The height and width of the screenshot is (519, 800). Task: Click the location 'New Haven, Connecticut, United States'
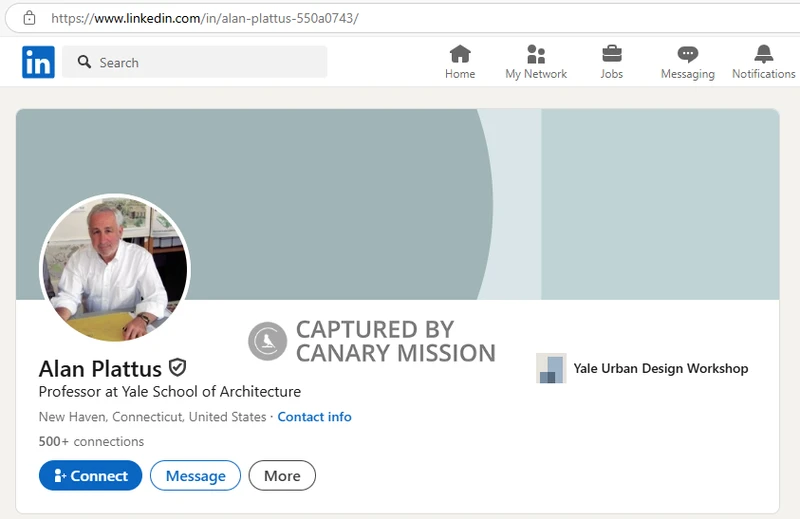coord(153,417)
